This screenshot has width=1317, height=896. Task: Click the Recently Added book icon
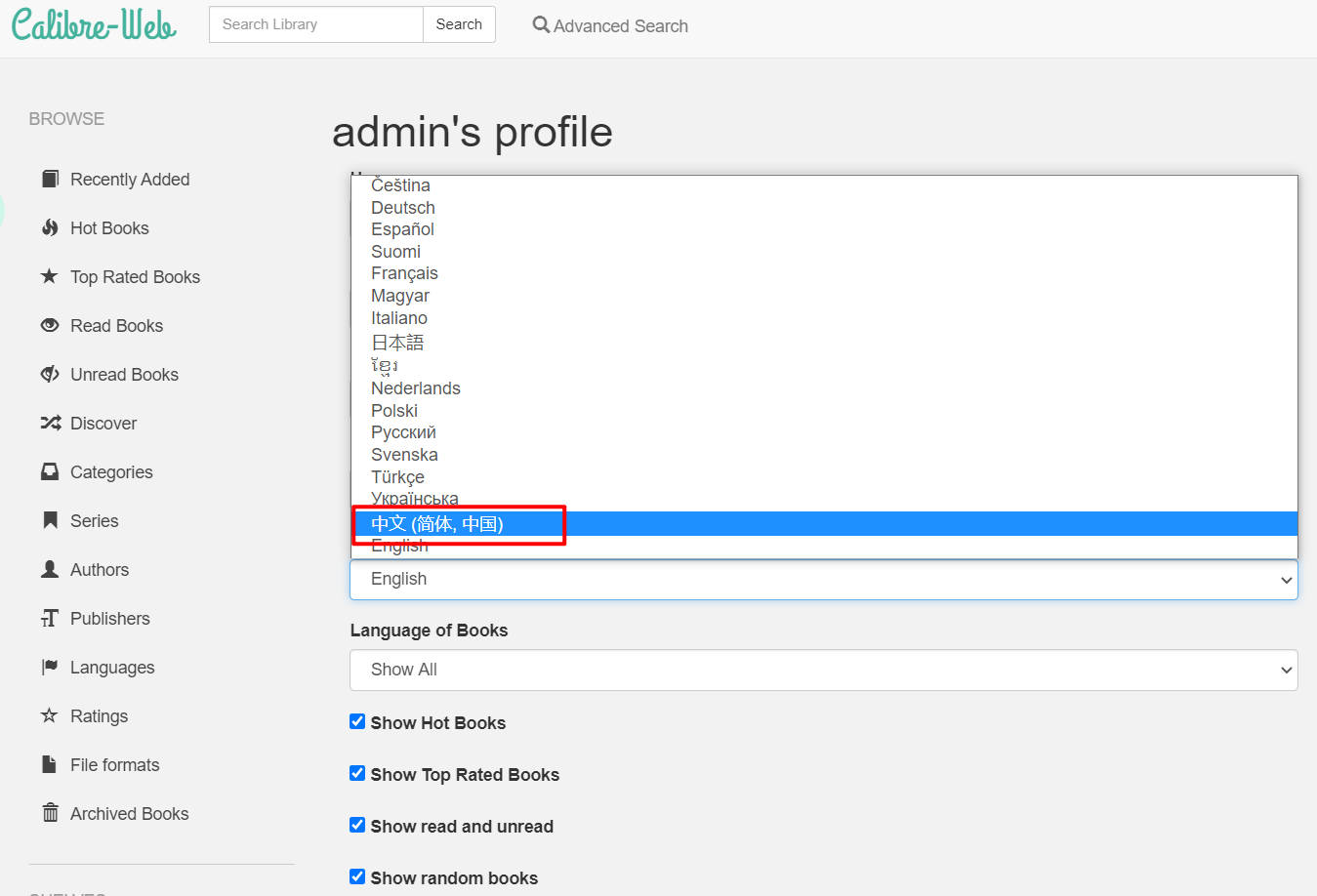[x=50, y=179]
